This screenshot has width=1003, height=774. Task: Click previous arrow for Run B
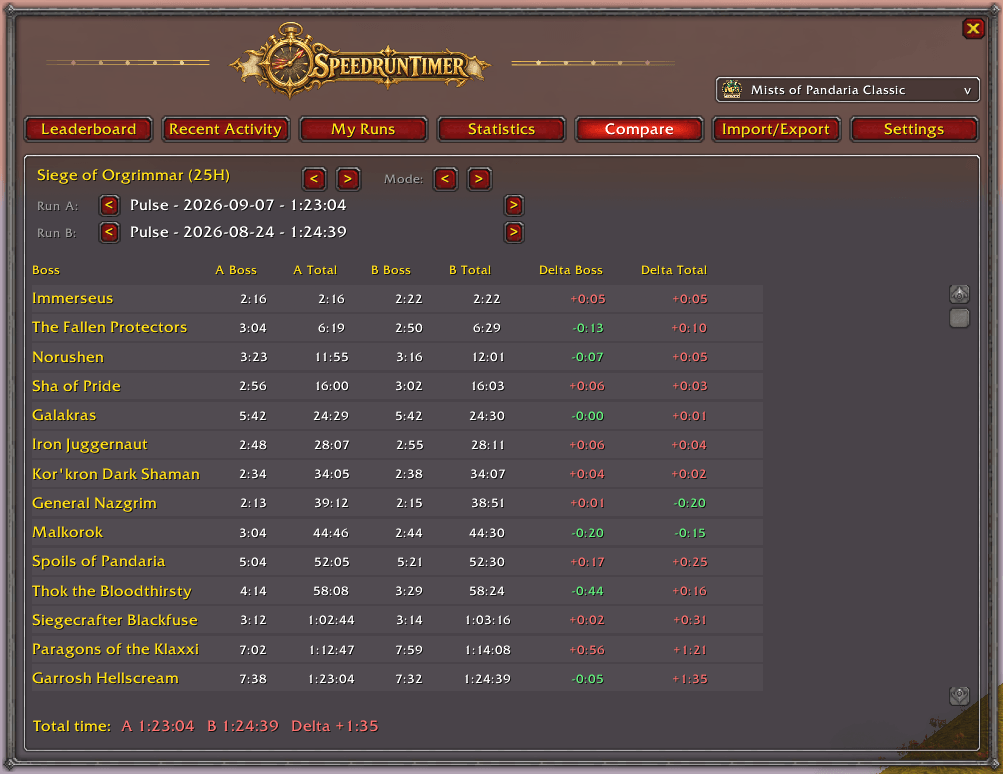click(x=109, y=232)
